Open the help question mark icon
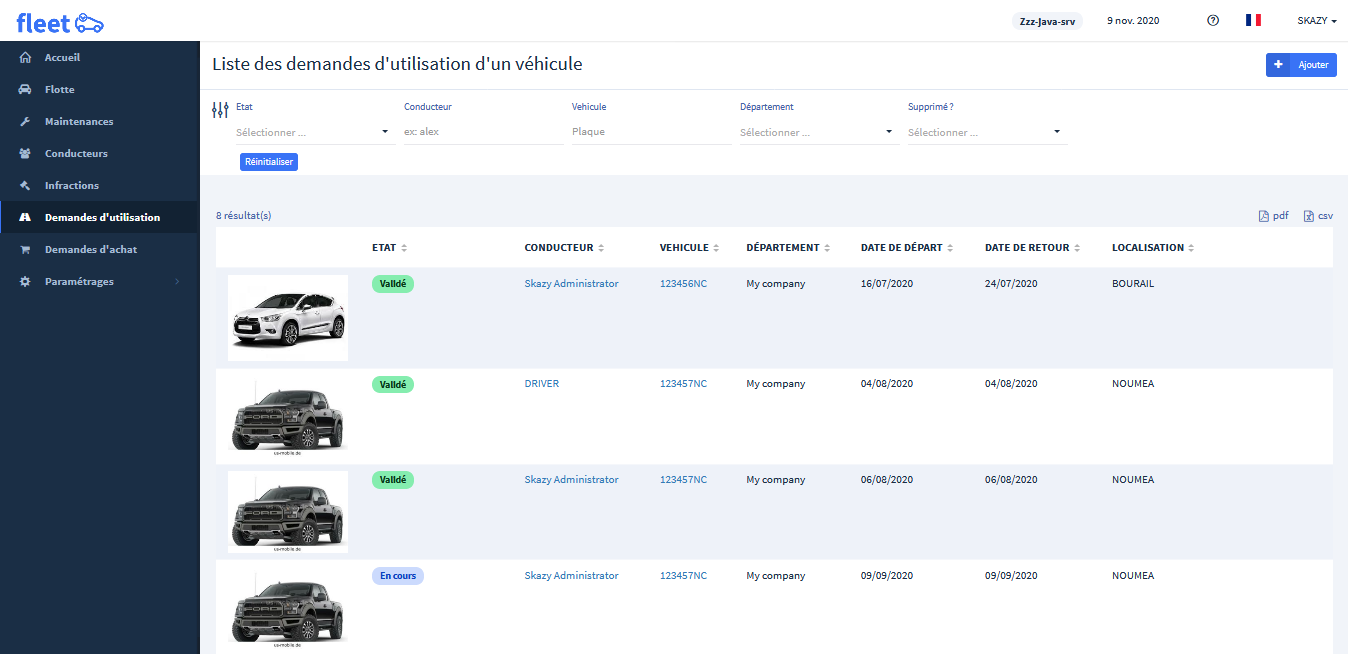1348x654 pixels. point(1213,20)
